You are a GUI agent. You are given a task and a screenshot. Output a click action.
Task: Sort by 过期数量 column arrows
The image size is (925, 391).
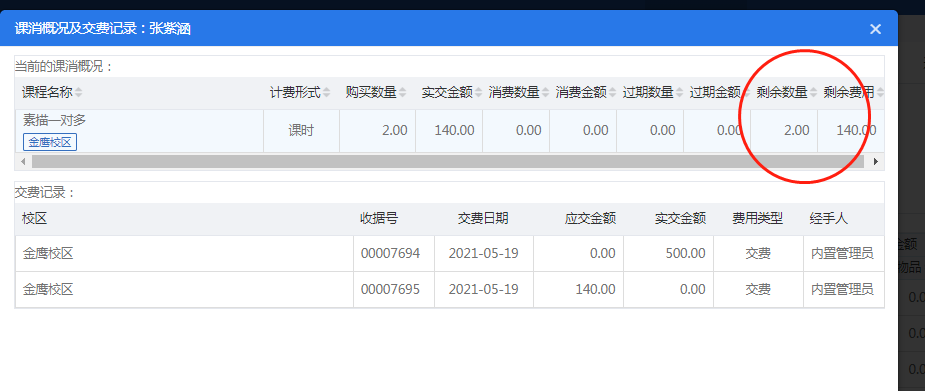pos(679,93)
